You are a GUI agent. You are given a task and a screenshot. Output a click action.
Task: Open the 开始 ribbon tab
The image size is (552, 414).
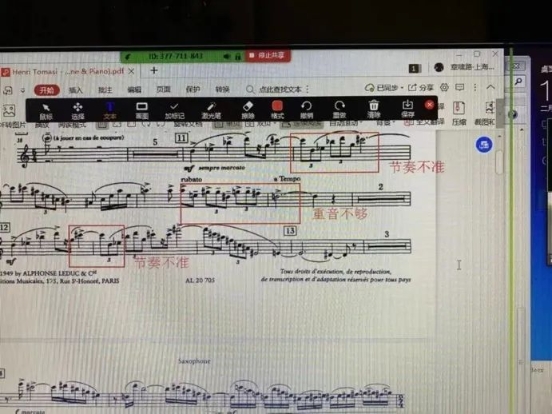[x=47, y=90]
